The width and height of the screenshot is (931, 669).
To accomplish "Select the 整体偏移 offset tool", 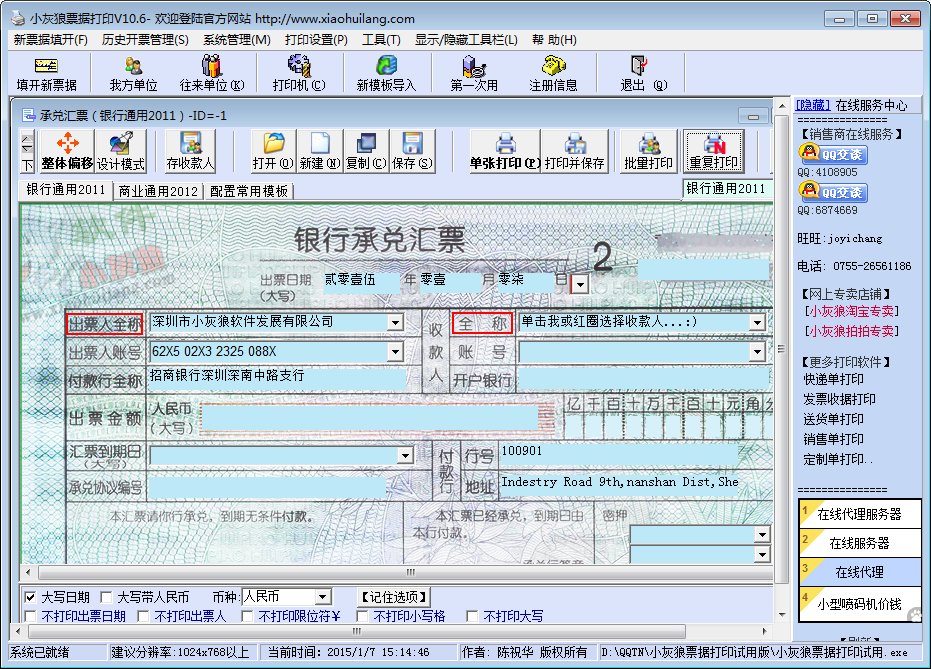I will click(x=67, y=151).
